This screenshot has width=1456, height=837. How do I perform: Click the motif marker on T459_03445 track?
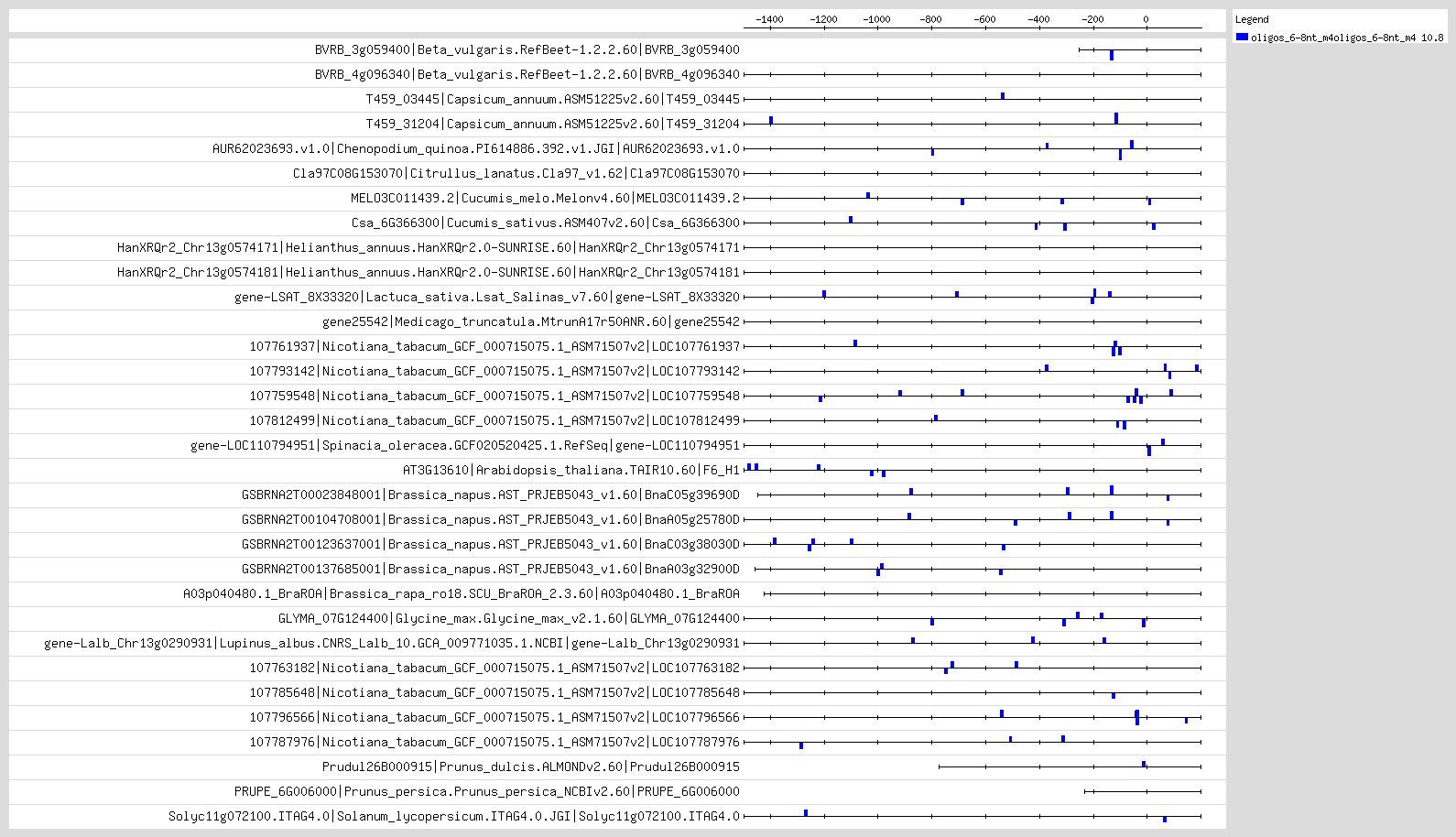pos(1003,95)
